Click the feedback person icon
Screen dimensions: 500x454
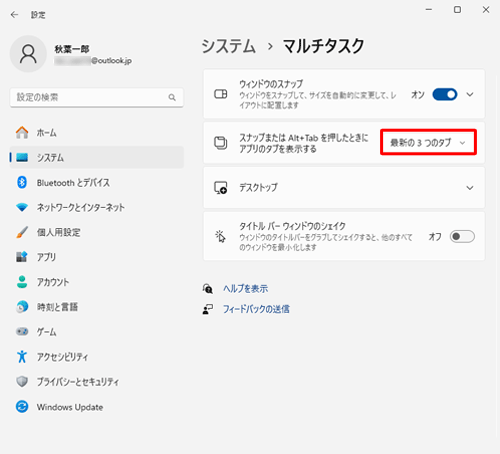208,309
